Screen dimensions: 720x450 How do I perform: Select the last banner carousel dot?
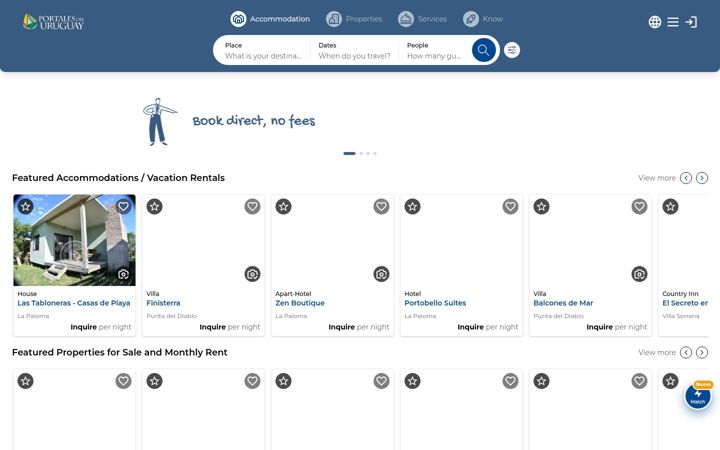tap(375, 153)
